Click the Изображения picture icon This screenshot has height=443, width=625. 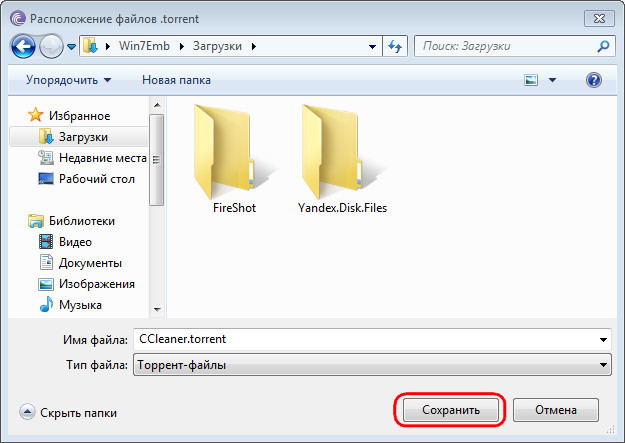(x=46, y=284)
